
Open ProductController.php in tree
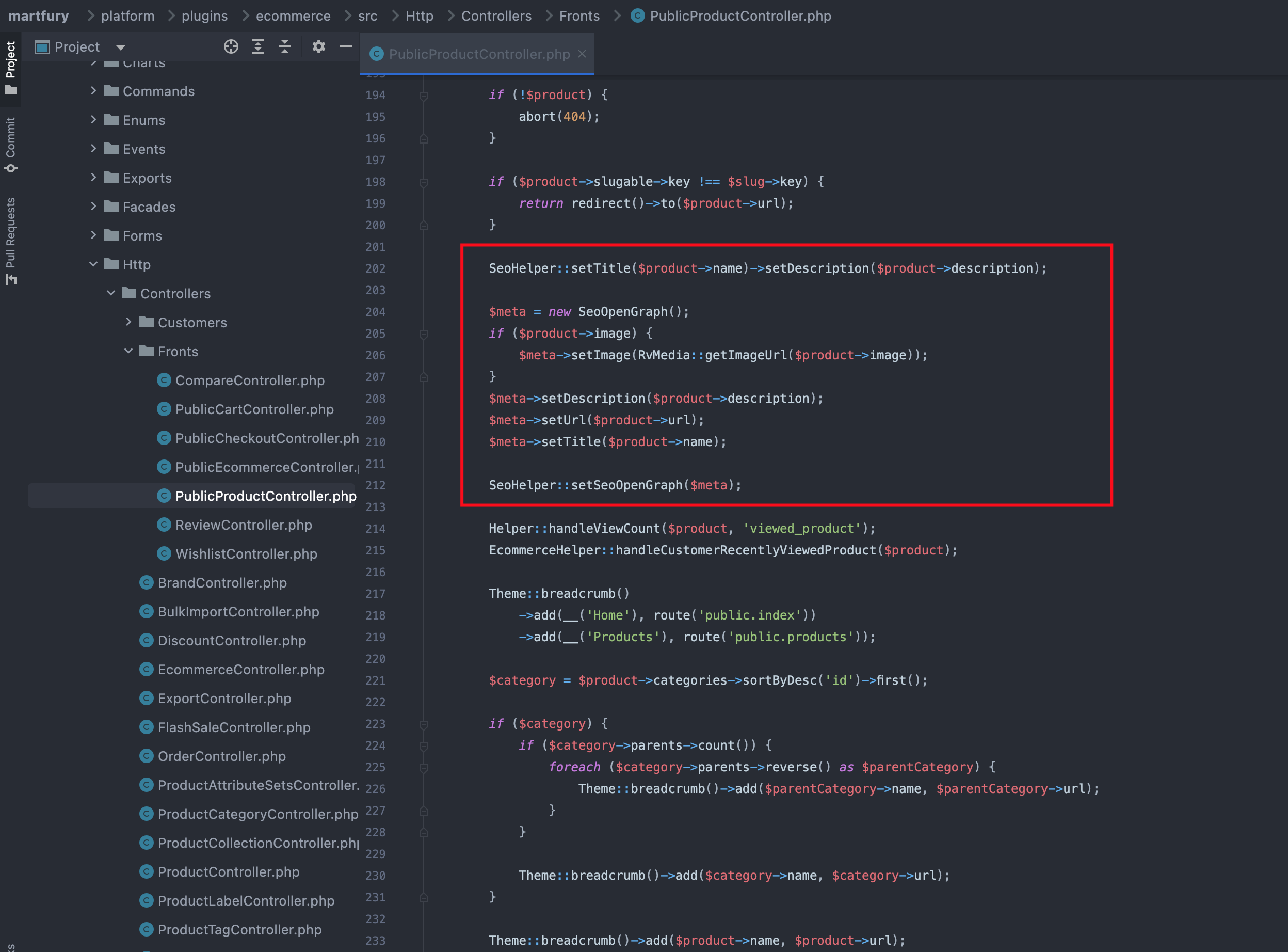[219, 871]
